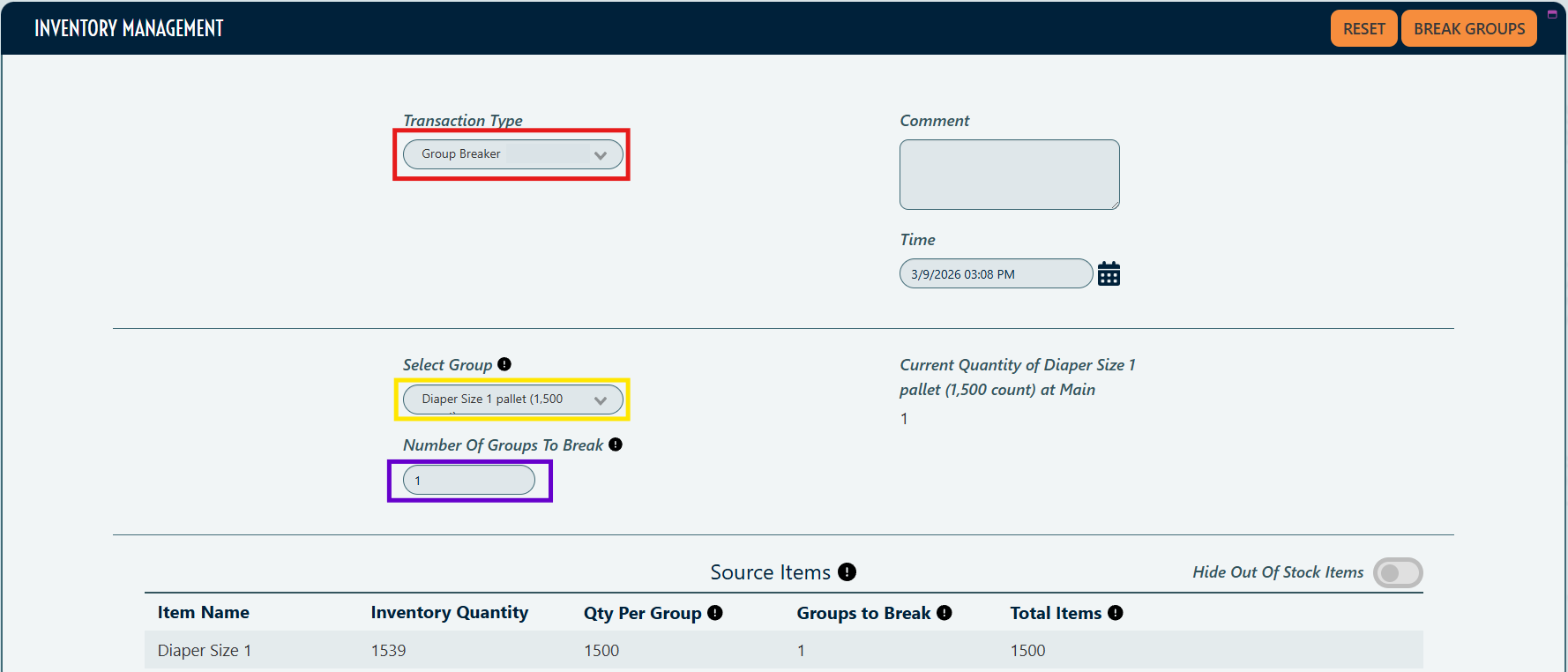This screenshot has height=672, width=1568.
Task: Click the Comment box resize handle
Action: pos(1115,205)
